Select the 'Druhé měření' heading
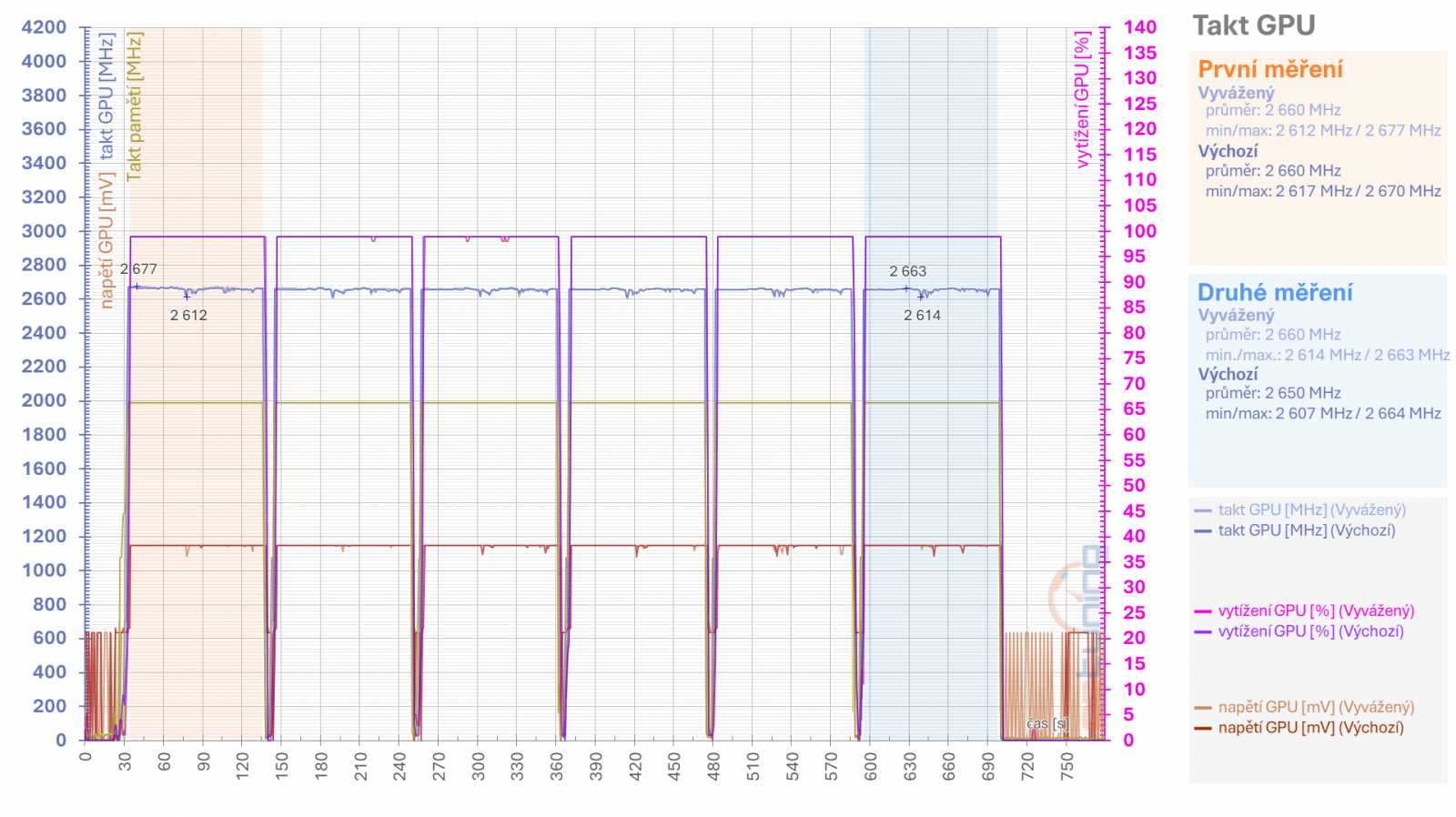The height and width of the screenshot is (817, 1456). click(1274, 293)
